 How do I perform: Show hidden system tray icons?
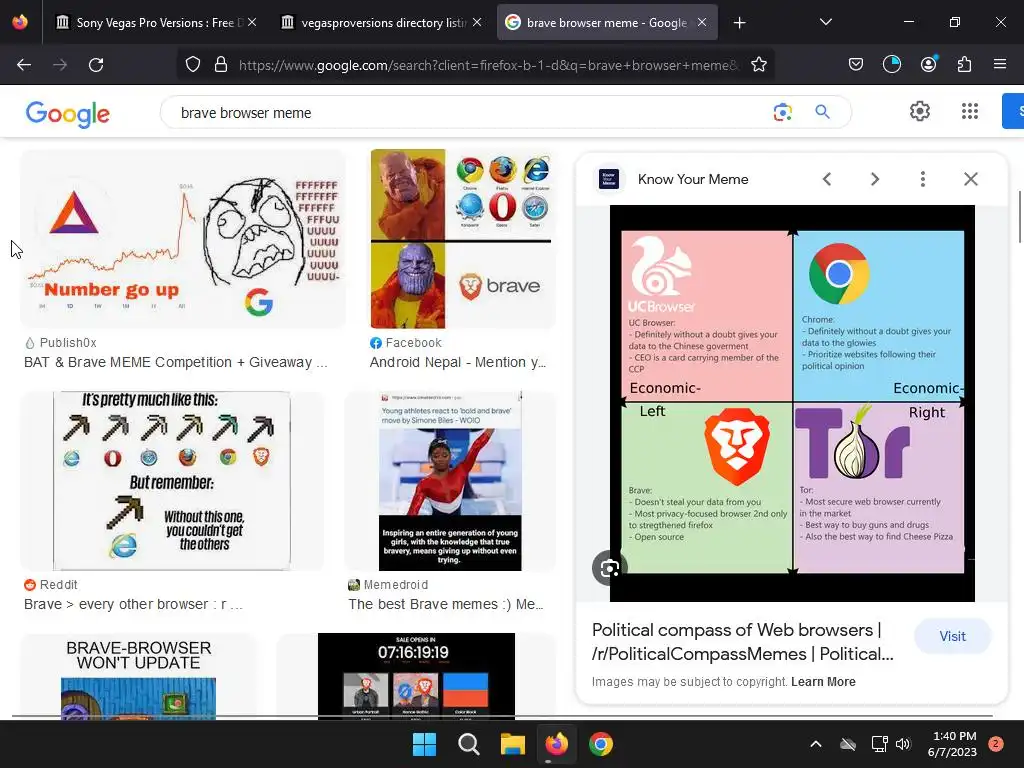(816, 744)
